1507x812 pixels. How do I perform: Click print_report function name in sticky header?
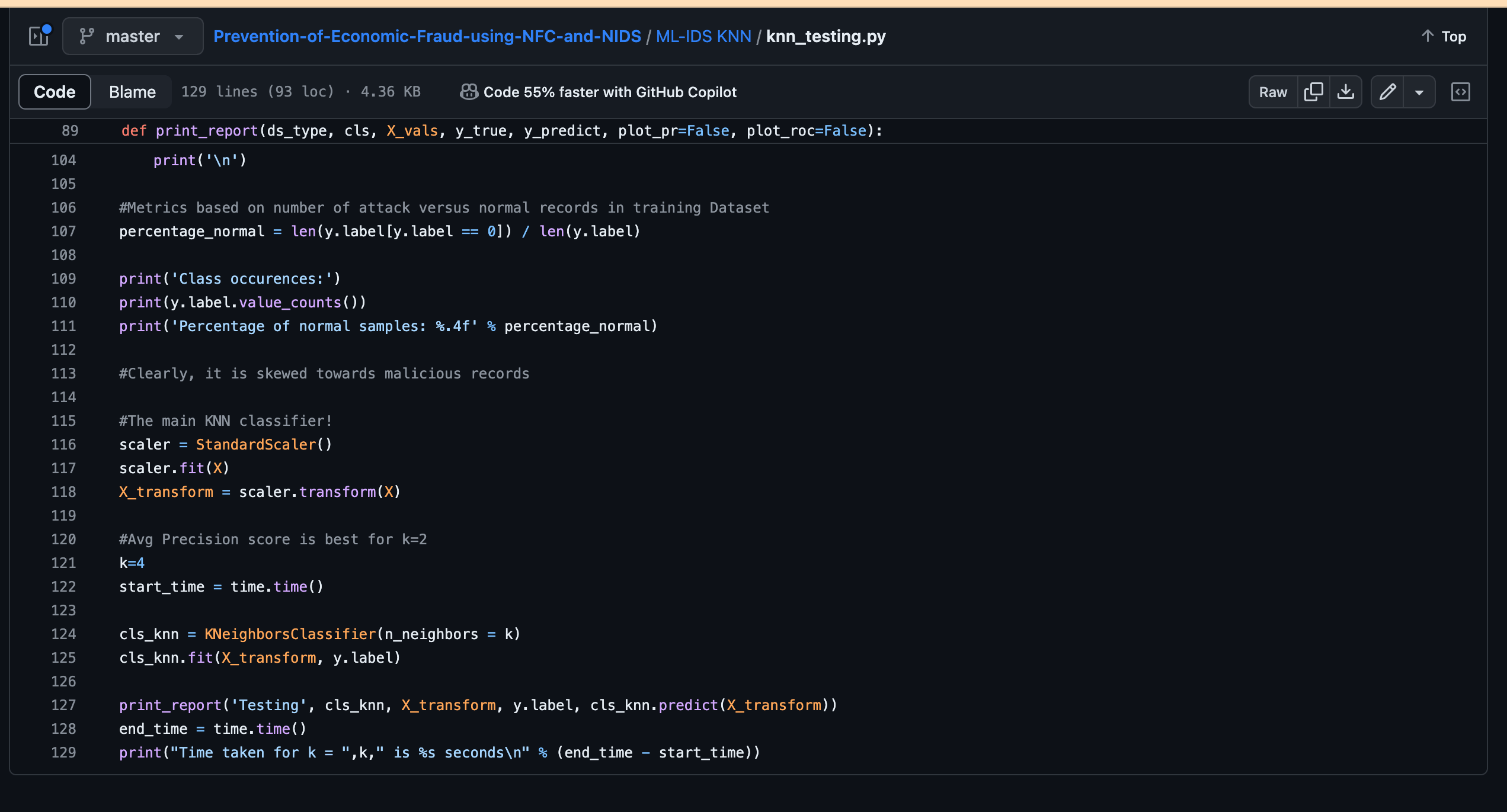pos(207,130)
